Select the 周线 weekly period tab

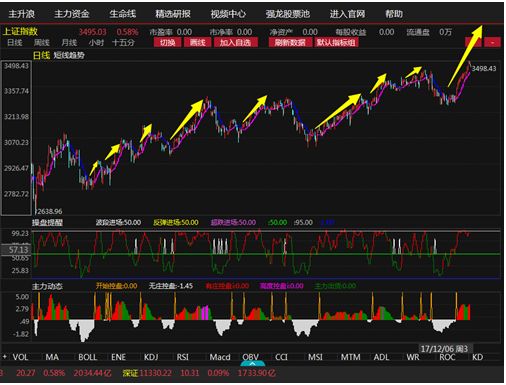pos(42,43)
